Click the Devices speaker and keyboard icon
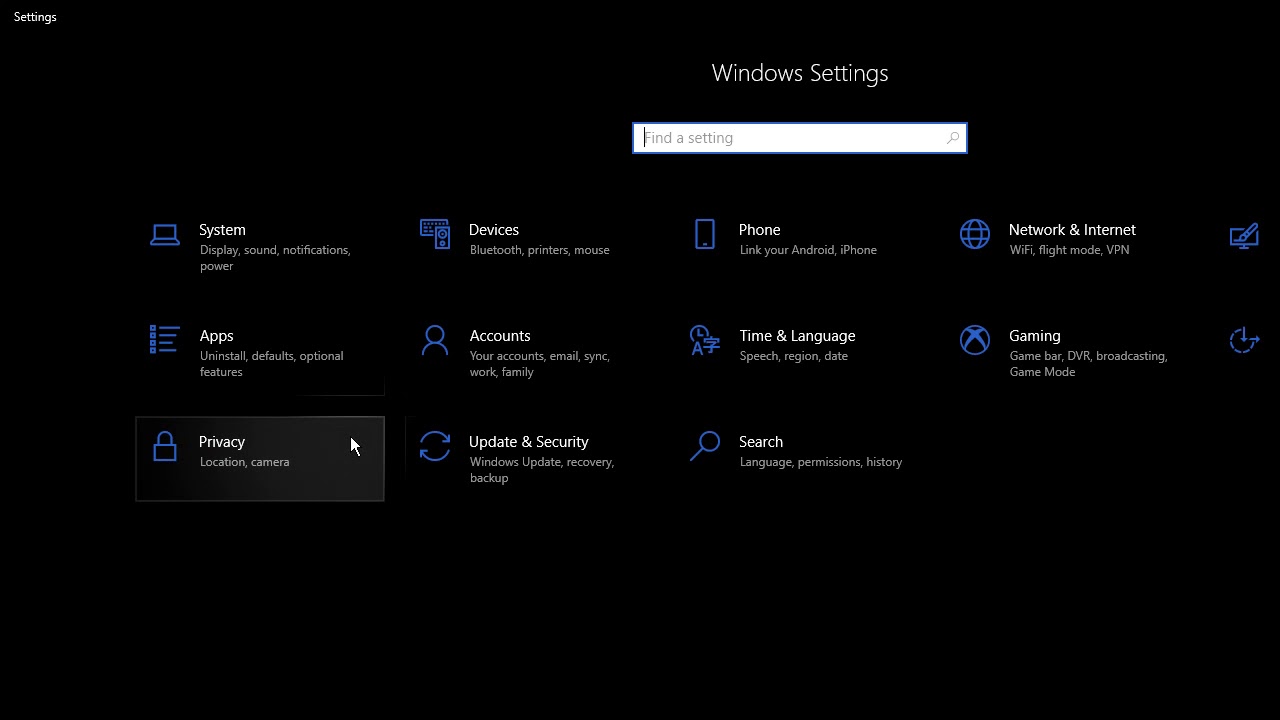Viewport: 1280px width, 720px height. tap(435, 235)
